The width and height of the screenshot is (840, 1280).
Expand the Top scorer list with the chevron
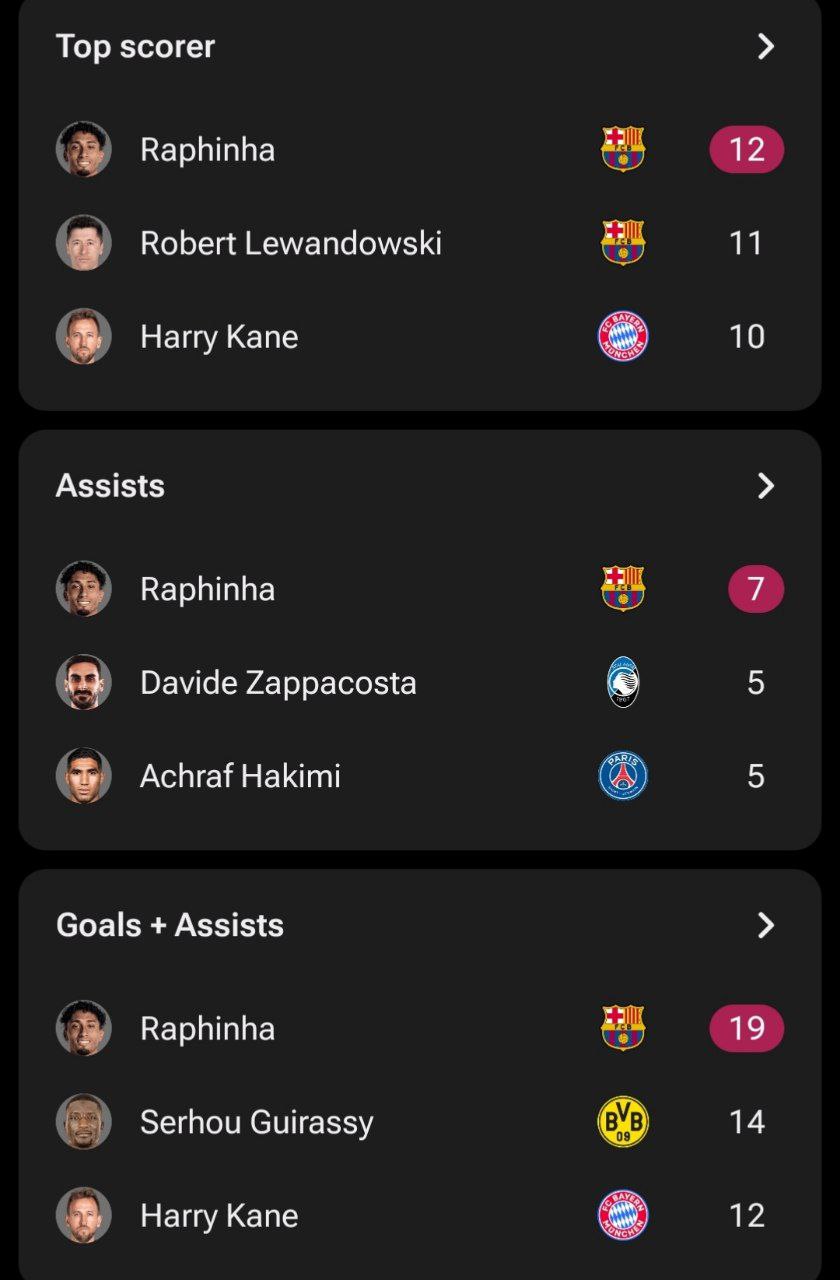(x=766, y=46)
